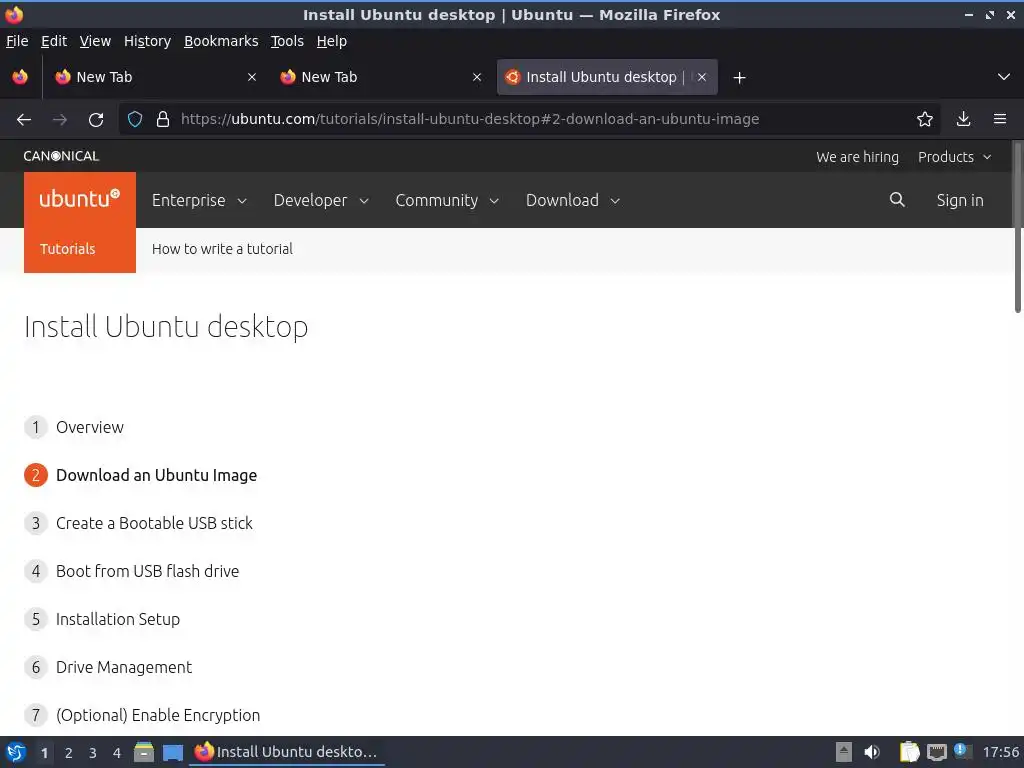The height and width of the screenshot is (768, 1024).
Task: Open the Tools menu
Action: point(287,41)
